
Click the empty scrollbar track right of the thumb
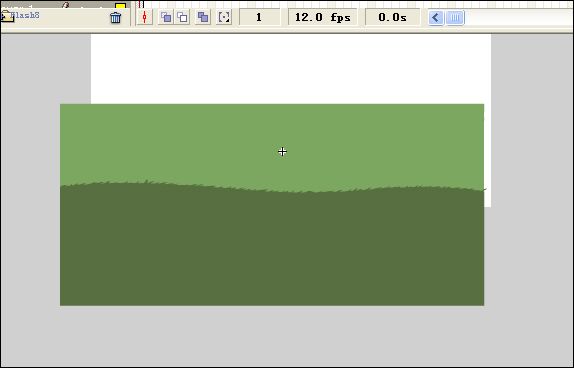[518, 18]
